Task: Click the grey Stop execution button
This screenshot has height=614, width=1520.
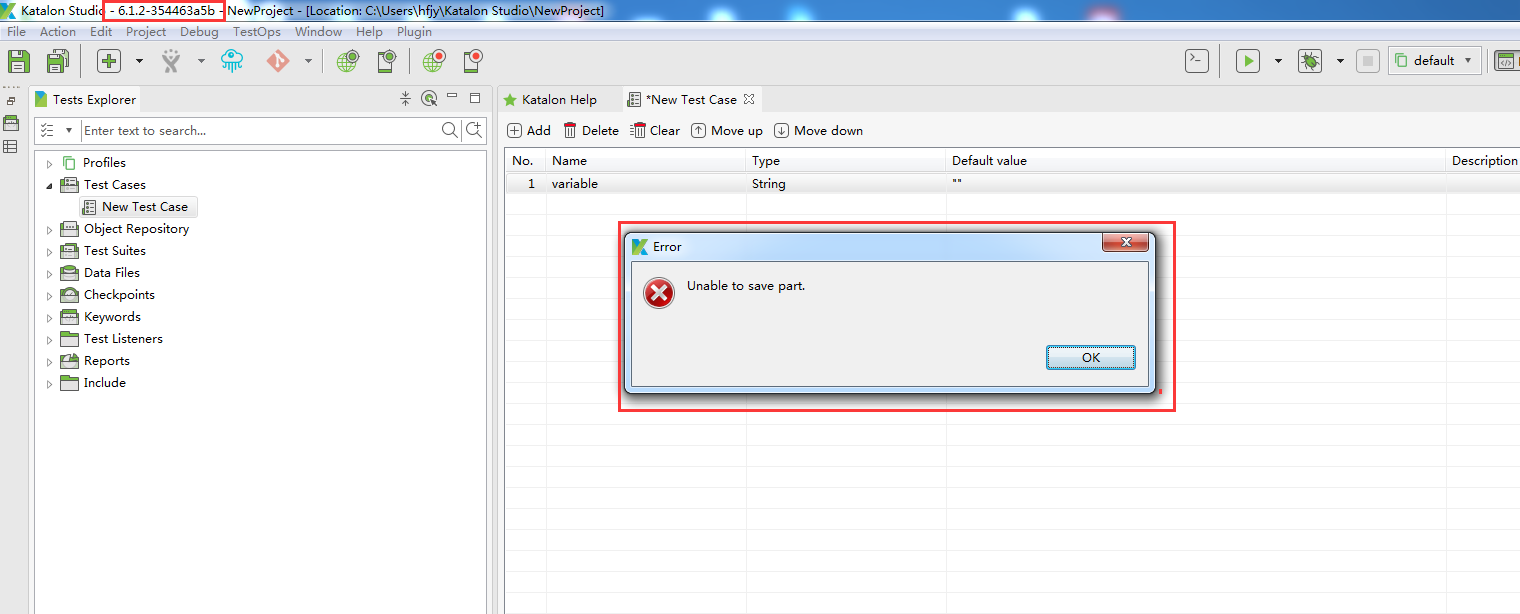Action: pos(1368,61)
